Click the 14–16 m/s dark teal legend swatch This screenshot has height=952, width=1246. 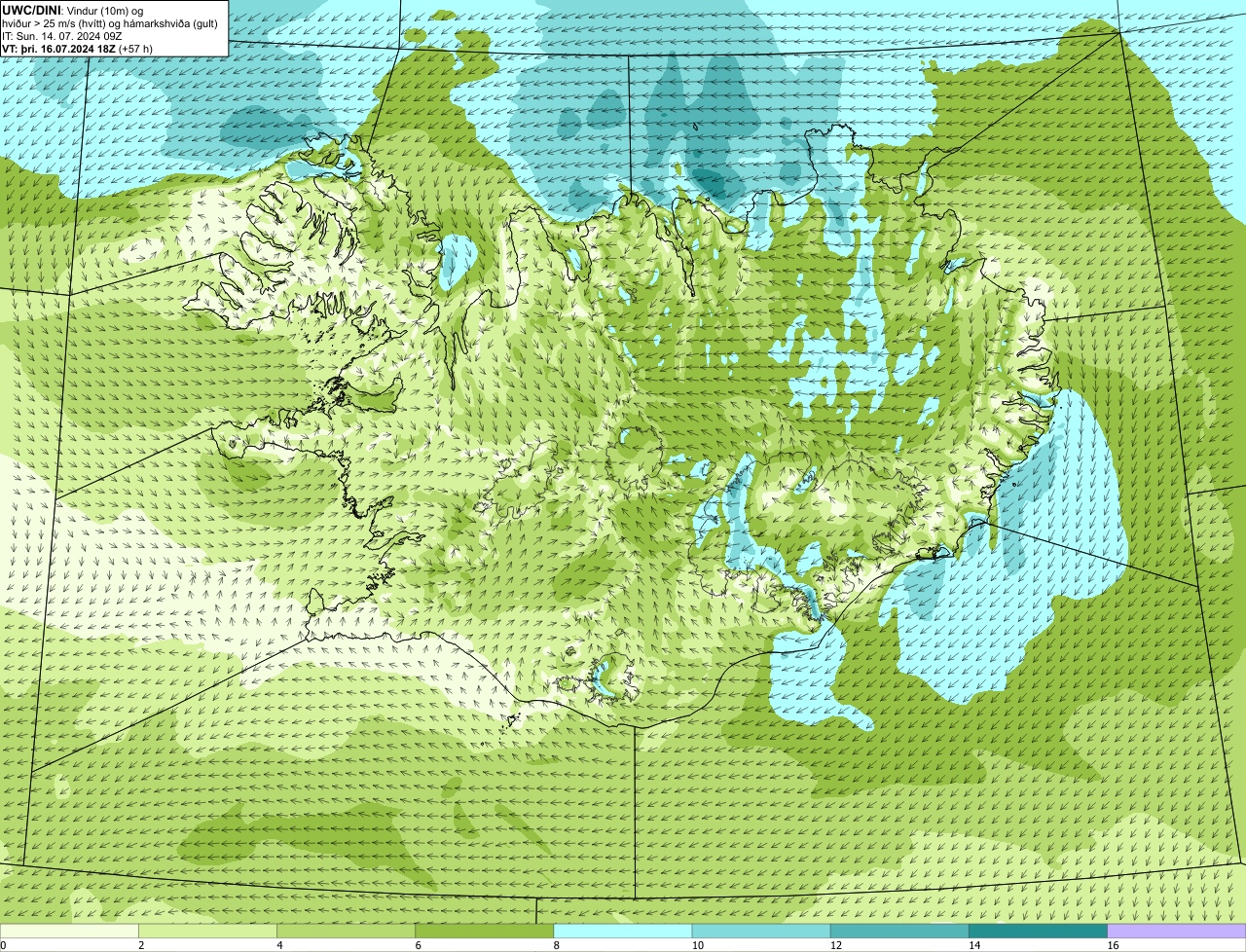pyautogui.click(x=1039, y=931)
